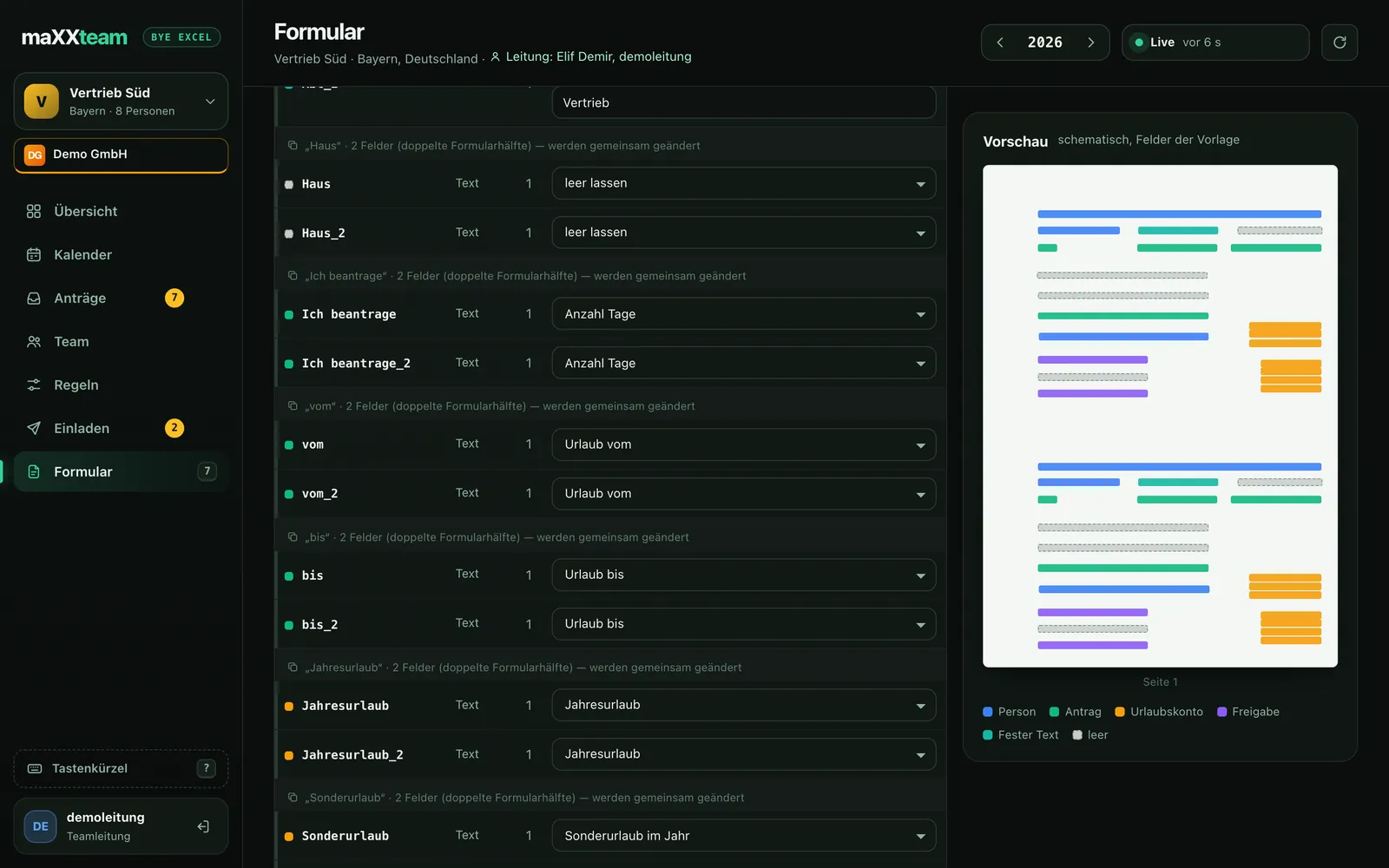Click the Demo GmbH company button
This screenshot has height=868, width=1389.
pos(121,155)
